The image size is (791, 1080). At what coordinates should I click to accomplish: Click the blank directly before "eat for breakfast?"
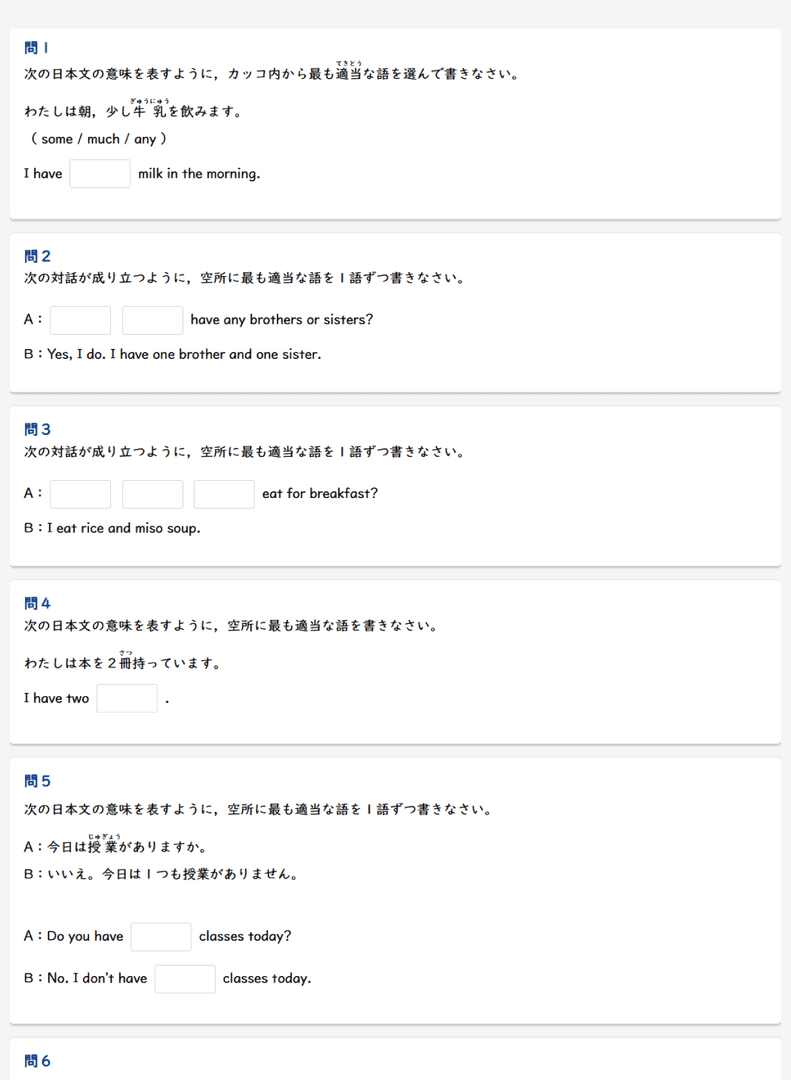(224, 494)
